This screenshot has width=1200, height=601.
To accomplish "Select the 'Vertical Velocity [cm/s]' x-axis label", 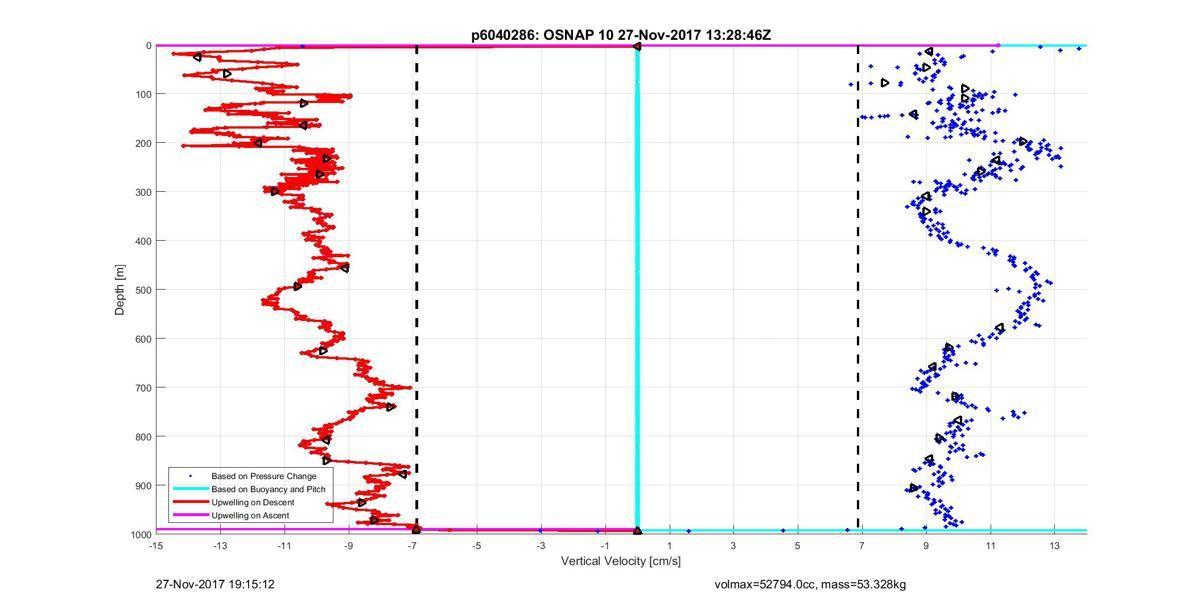I will point(621,561).
